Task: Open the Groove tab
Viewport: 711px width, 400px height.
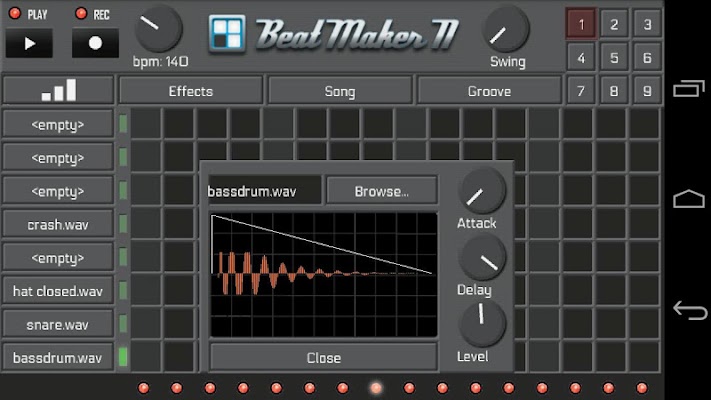Action: click(489, 91)
